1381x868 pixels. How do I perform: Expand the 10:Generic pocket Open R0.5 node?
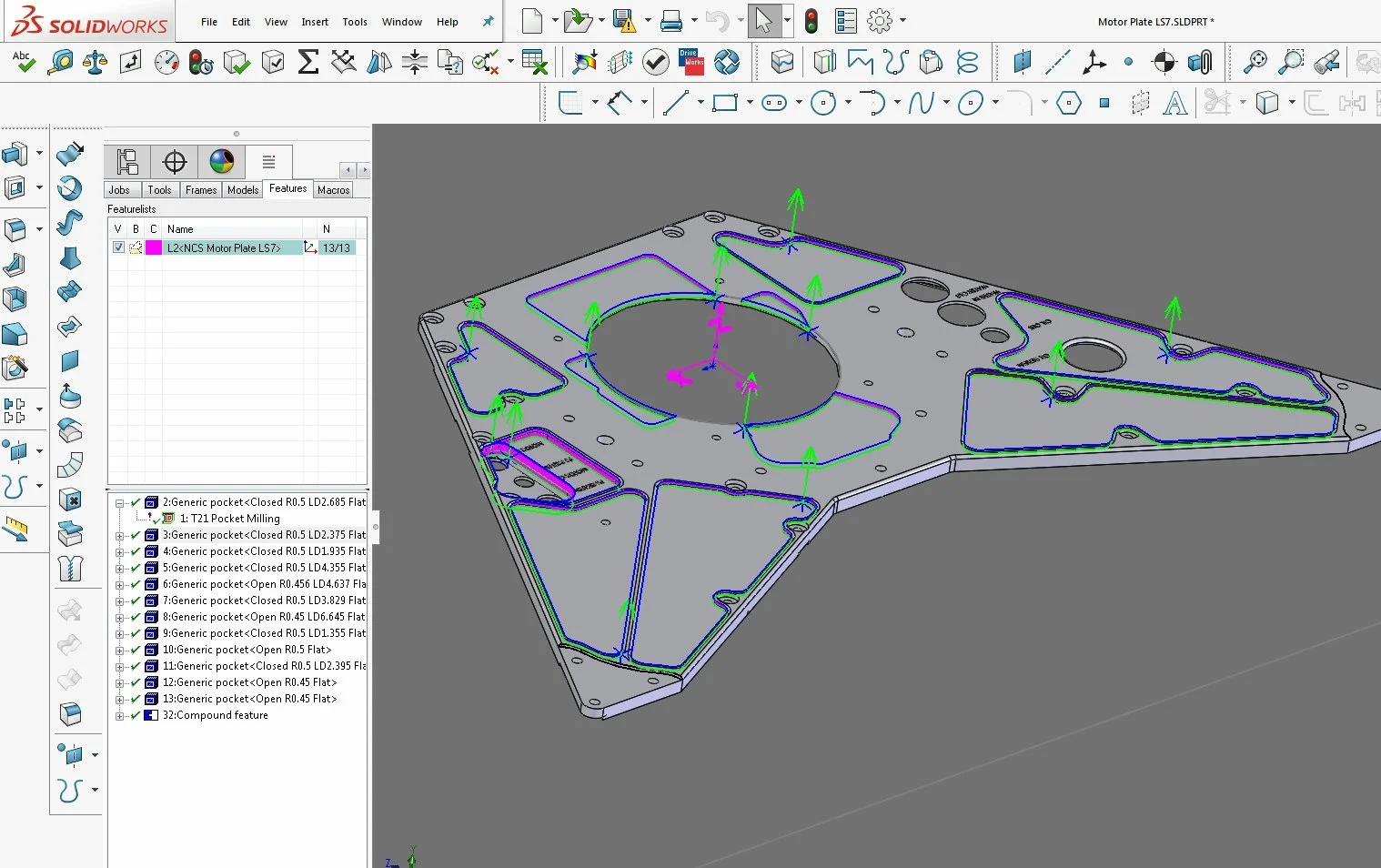120,649
